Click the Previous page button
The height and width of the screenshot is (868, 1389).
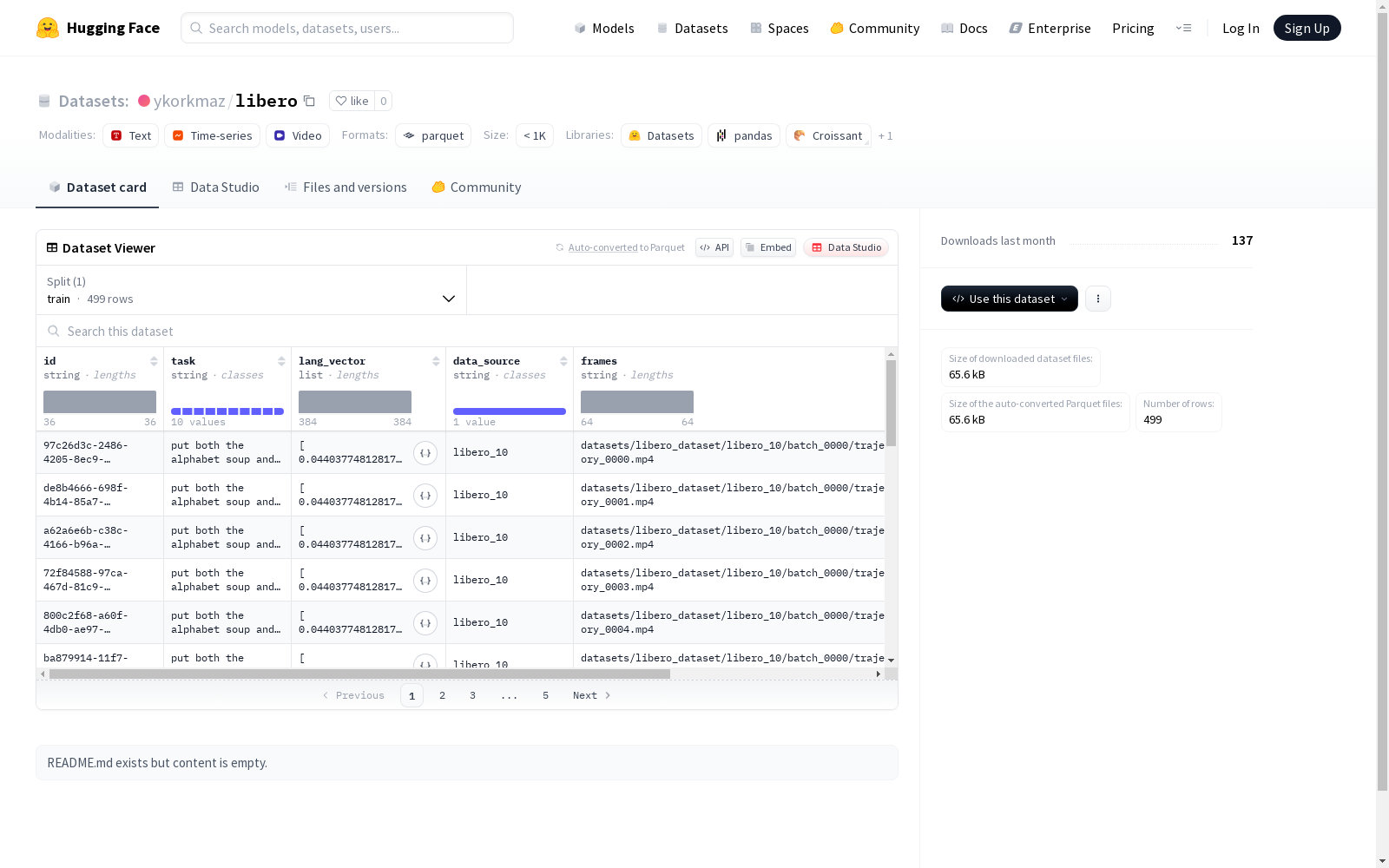click(353, 695)
